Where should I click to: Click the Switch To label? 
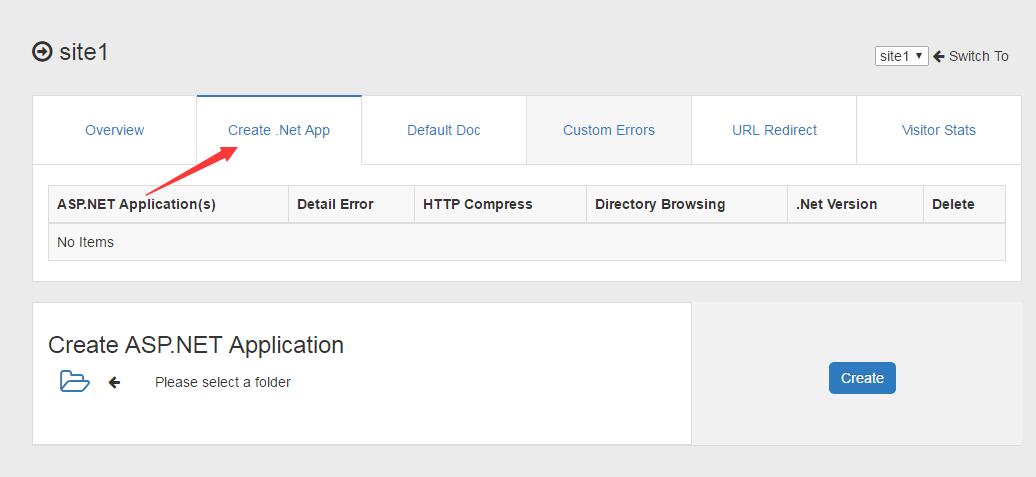[x=979, y=57]
